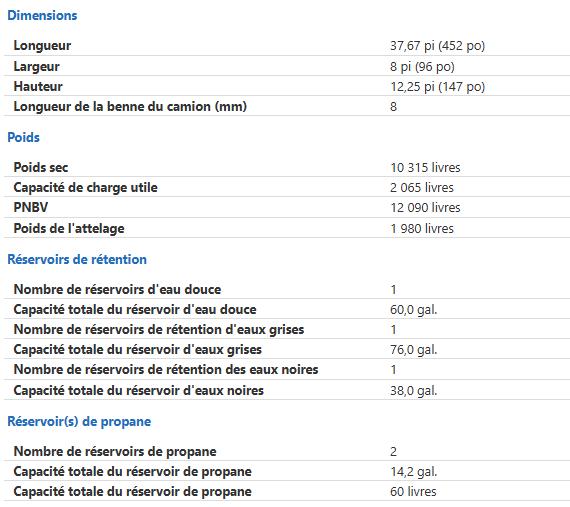This screenshot has height=507, width=570.
Task: Select the Poids de l'attelage value
Action: (422, 229)
